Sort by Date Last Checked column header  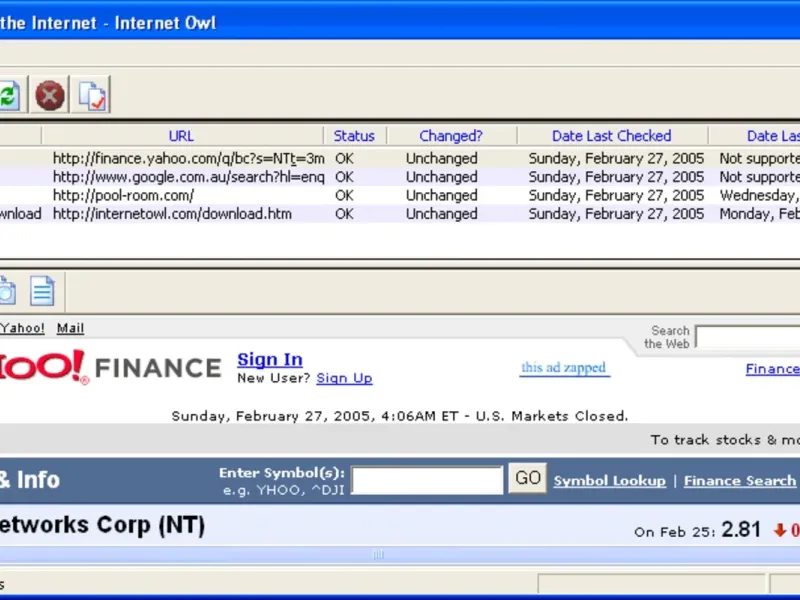612,136
